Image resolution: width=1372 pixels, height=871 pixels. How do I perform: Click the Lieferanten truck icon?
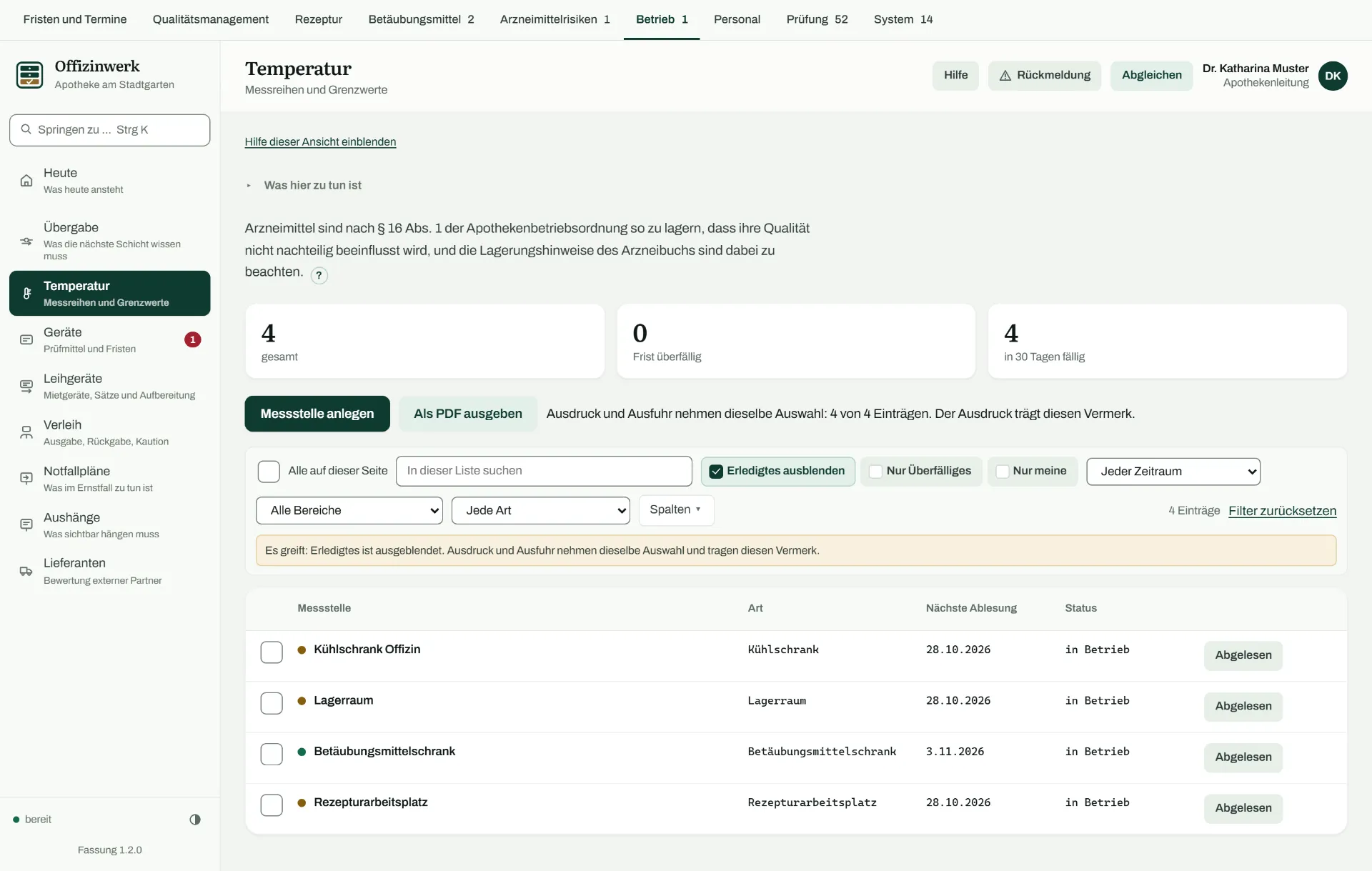tap(26, 571)
